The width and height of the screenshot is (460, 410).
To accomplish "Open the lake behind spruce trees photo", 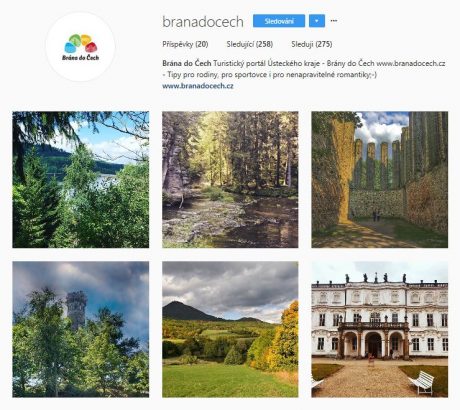I will pos(81,179).
